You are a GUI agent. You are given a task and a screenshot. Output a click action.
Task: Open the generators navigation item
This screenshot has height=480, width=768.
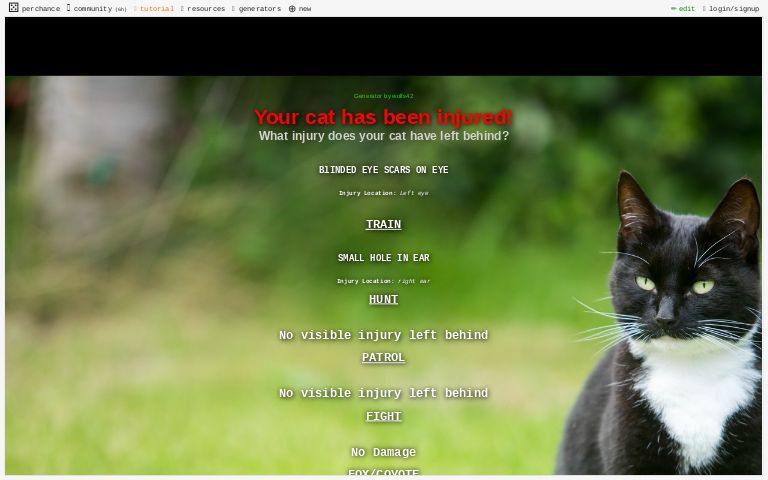(259, 8)
